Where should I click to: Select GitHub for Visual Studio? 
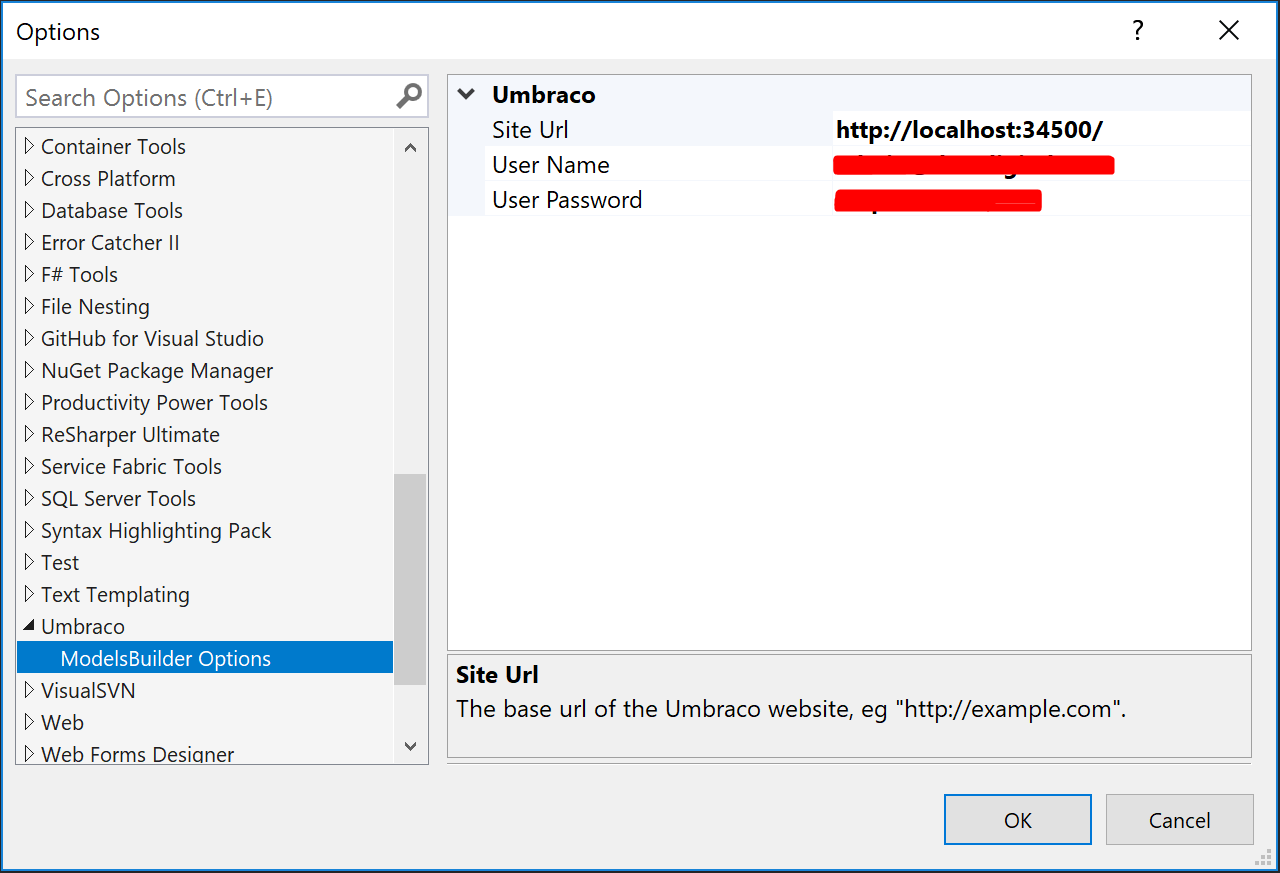point(152,338)
